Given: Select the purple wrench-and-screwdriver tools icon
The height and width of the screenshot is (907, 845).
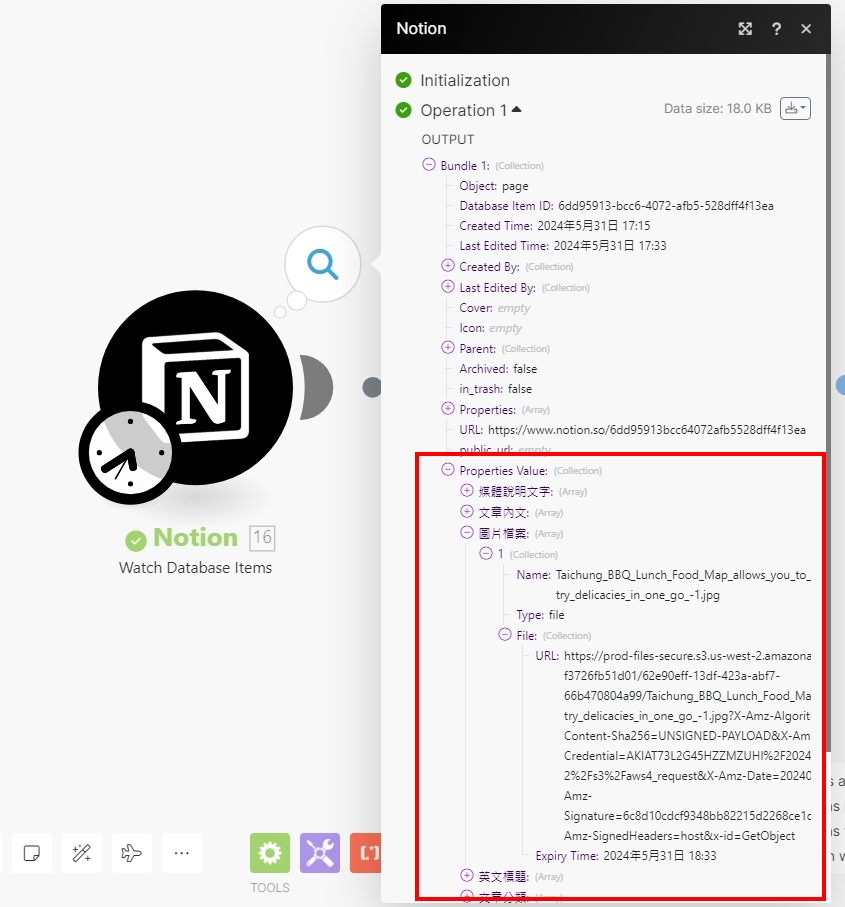Looking at the screenshot, I should click(x=319, y=853).
